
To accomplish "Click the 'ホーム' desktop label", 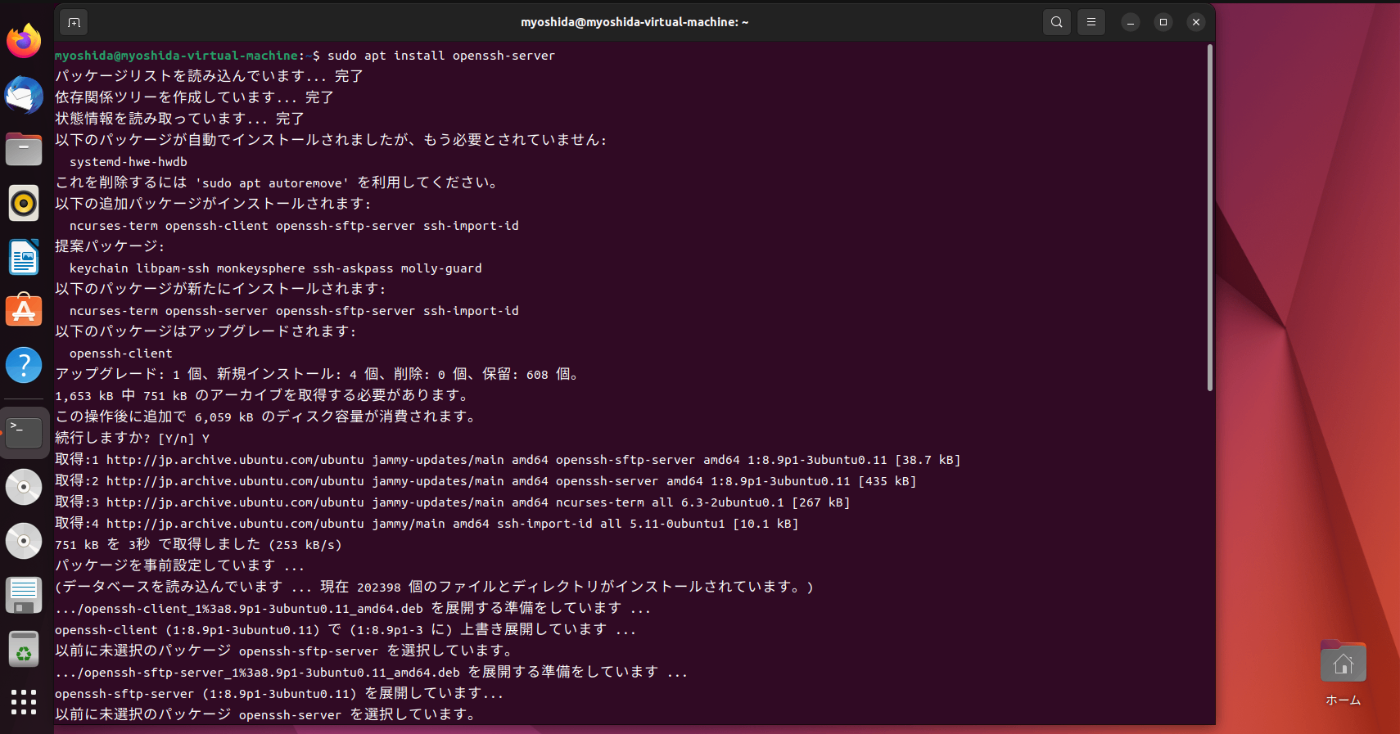I will [x=1343, y=700].
